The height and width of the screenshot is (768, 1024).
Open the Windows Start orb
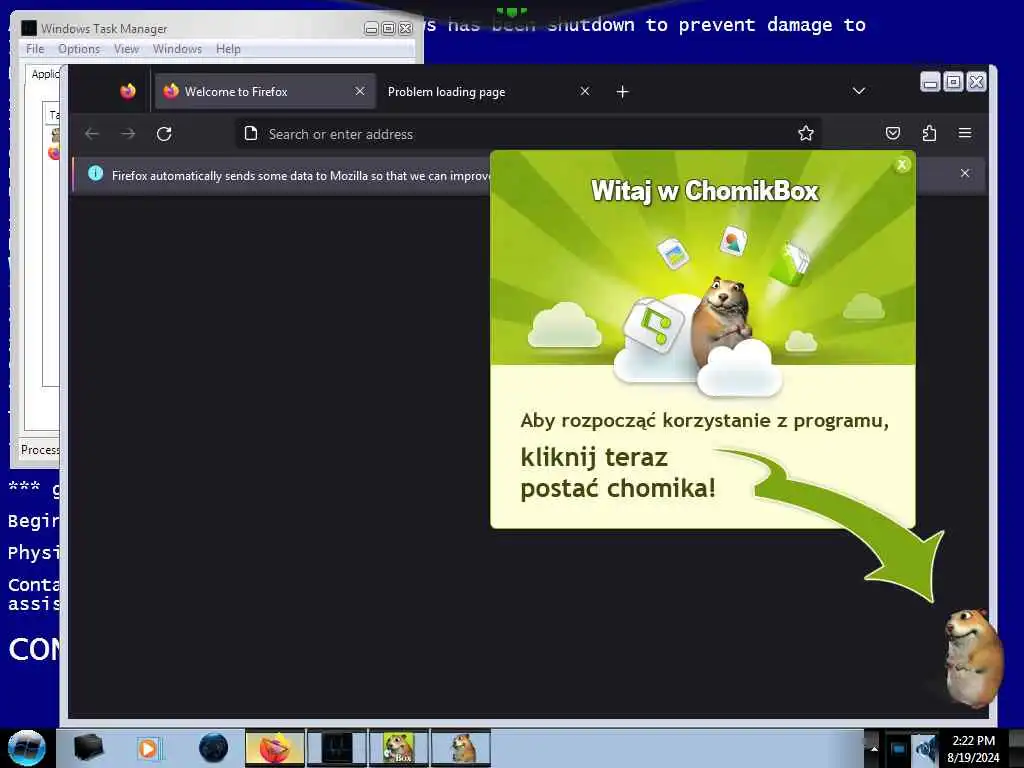[26, 748]
